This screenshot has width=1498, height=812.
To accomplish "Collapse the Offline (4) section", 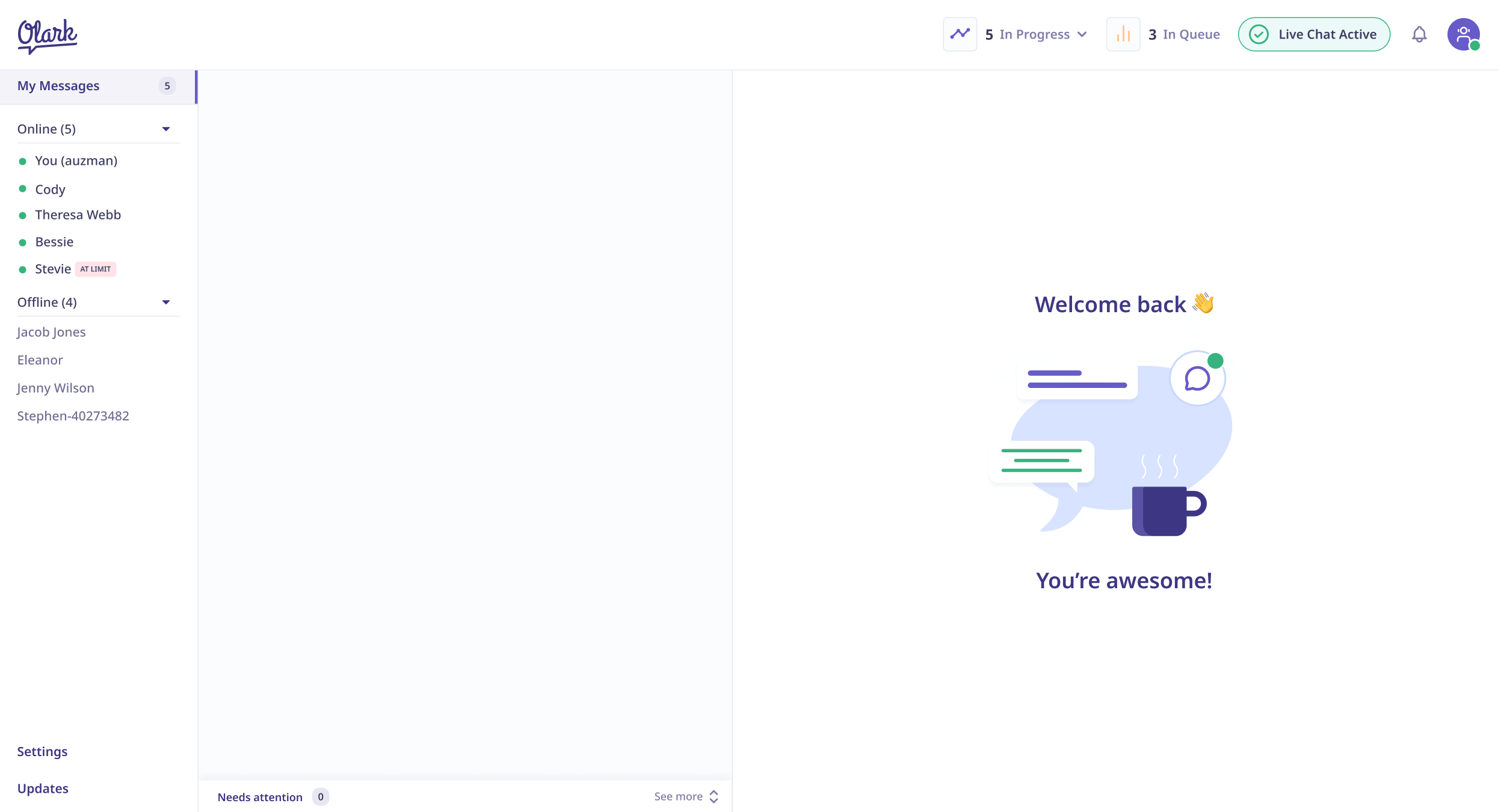I will click(x=166, y=303).
